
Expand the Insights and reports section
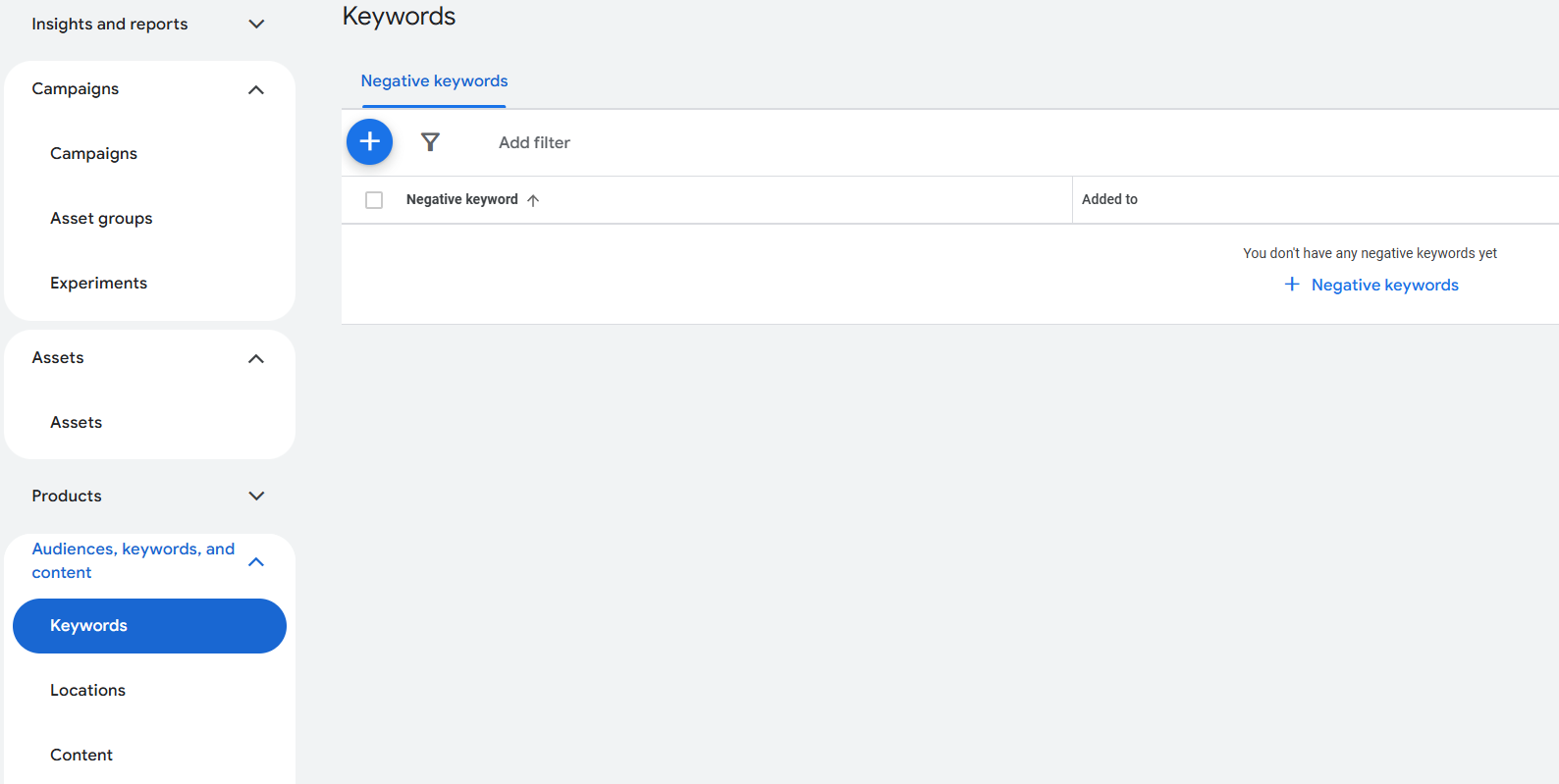click(x=256, y=25)
